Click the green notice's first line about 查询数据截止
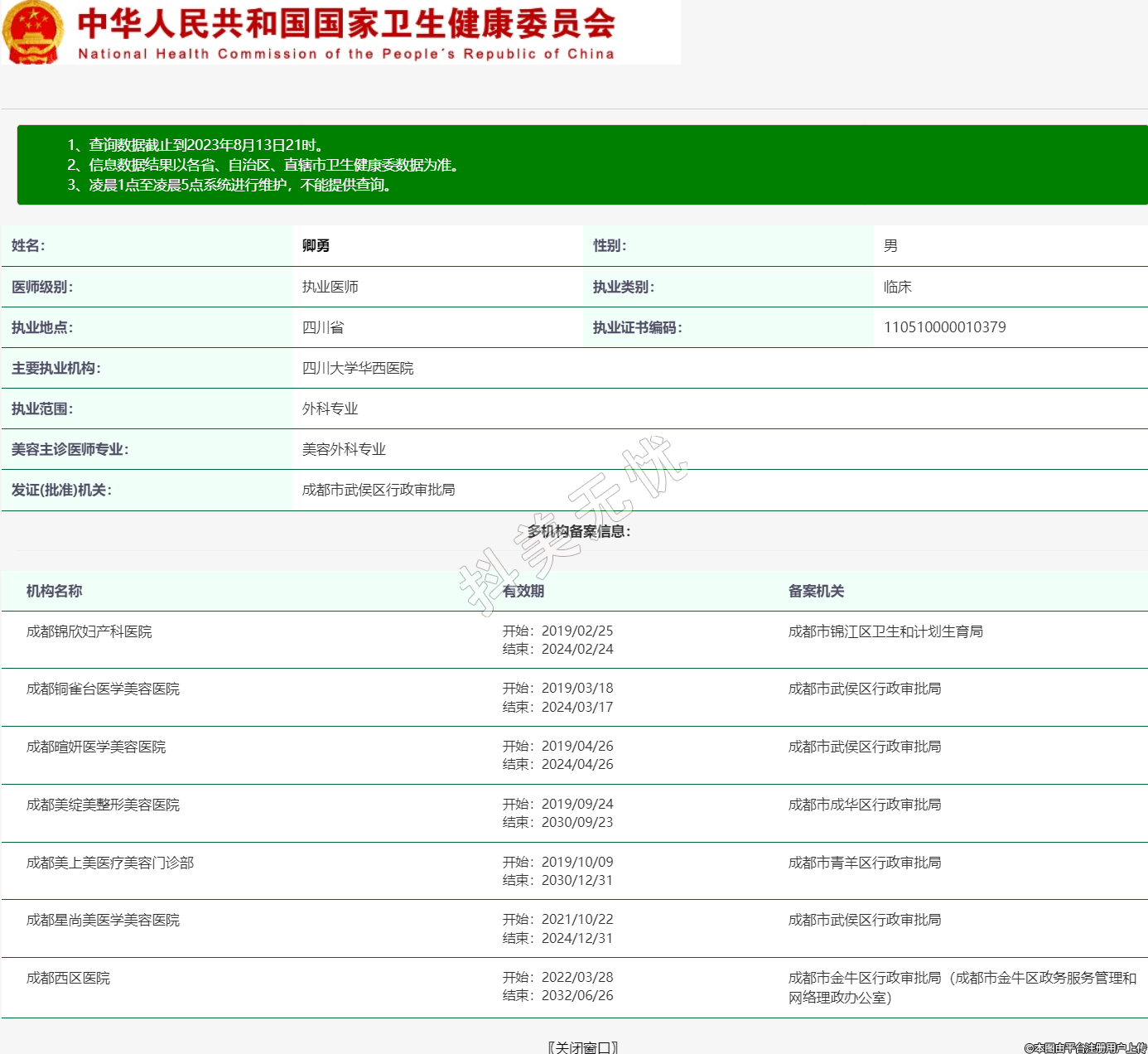The height and width of the screenshot is (1054, 1148). click(195, 145)
